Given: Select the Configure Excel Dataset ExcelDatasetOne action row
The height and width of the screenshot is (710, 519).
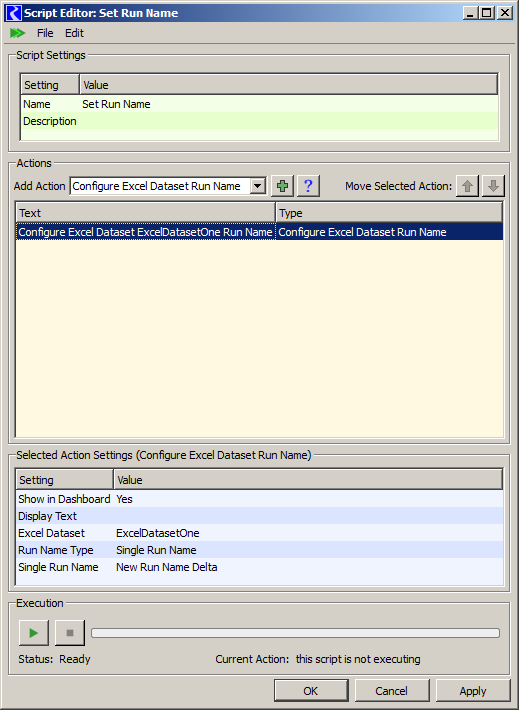Looking at the screenshot, I should 260,232.
